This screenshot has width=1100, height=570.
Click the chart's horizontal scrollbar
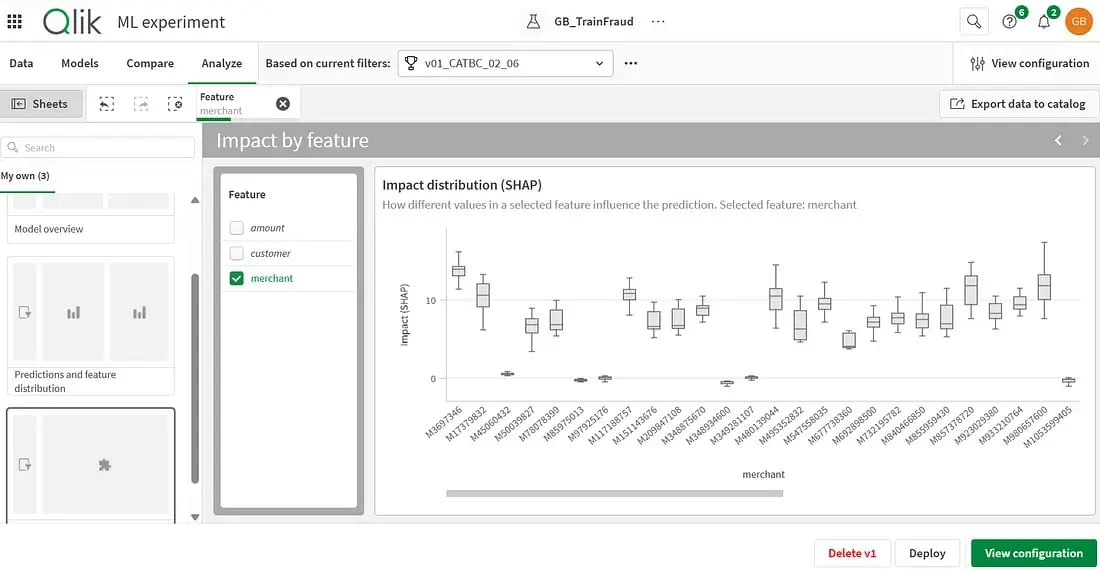pyautogui.click(x=614, y=493)
